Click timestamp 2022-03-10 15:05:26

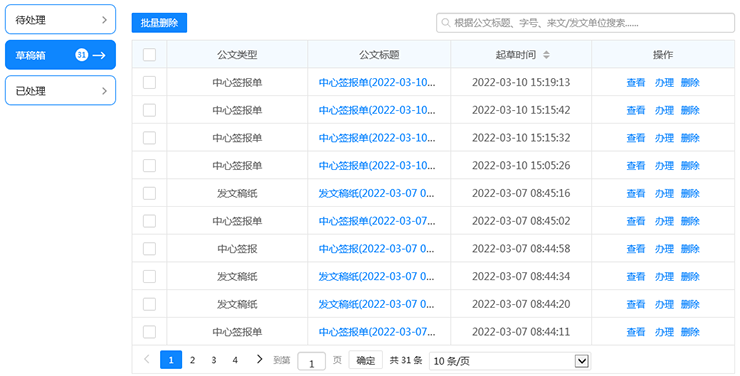click(x=521, y=166)
